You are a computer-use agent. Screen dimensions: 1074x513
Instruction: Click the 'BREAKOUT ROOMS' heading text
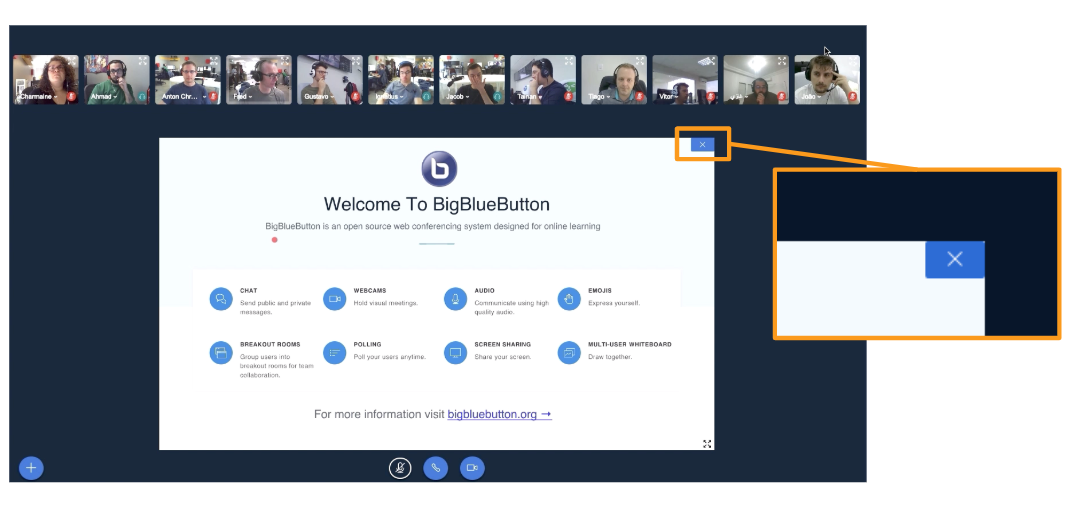tap(270, 345)
